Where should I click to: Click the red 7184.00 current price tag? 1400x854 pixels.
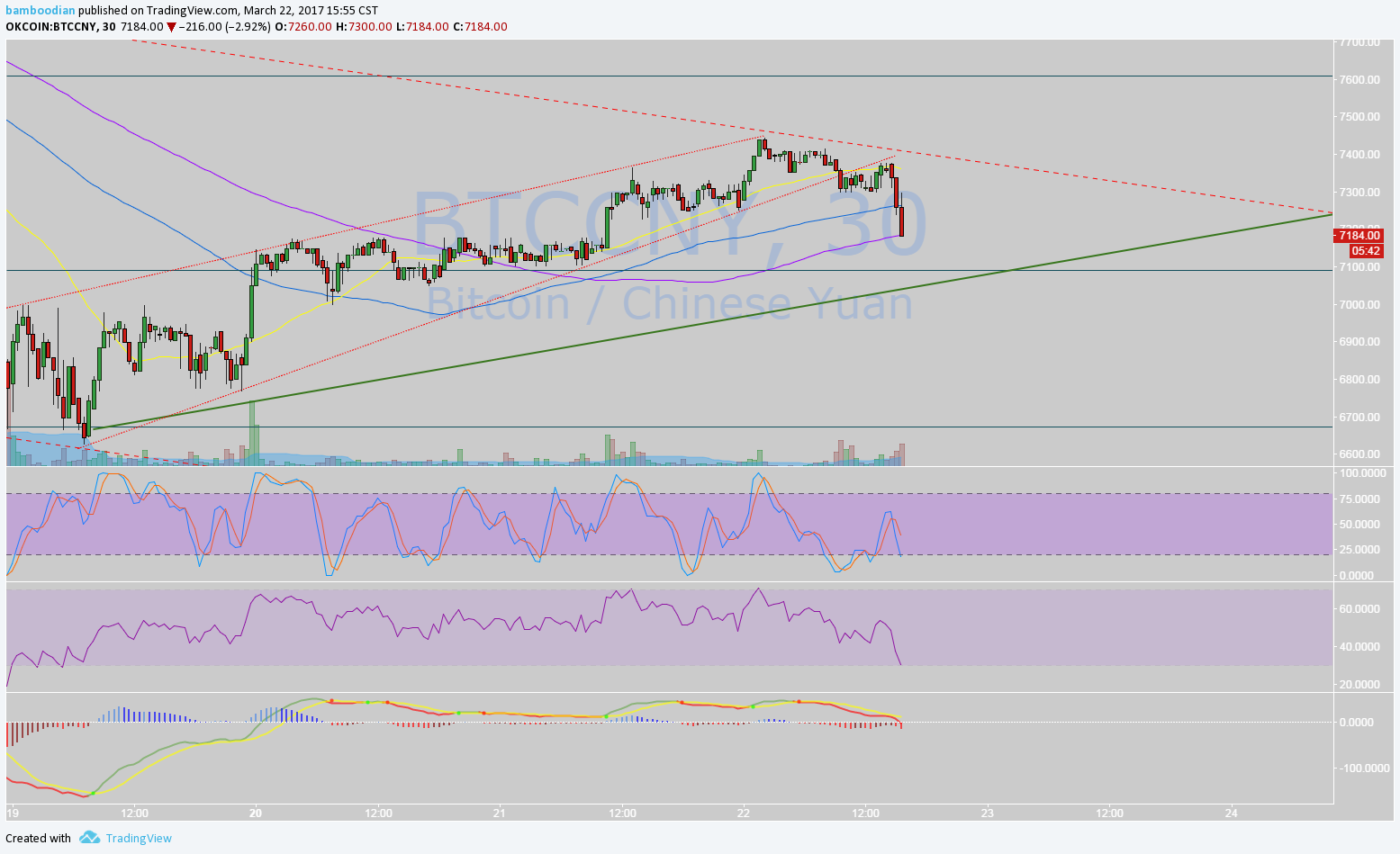pos(1359,236)
